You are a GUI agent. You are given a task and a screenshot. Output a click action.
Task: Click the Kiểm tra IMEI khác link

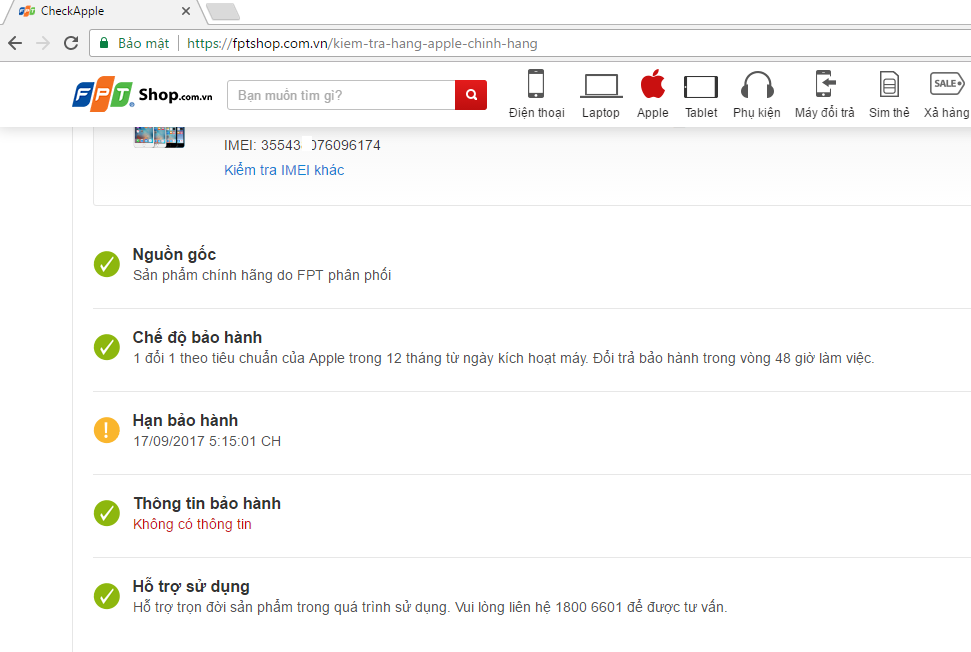click(x=284, y=170)
